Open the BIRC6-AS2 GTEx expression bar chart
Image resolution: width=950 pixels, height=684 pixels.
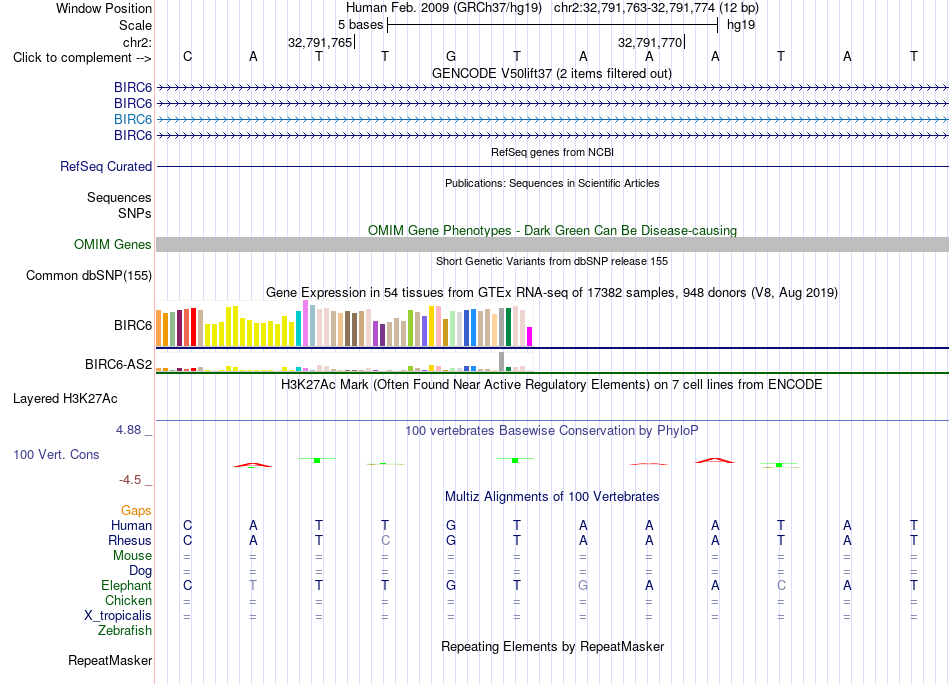[x=344, y=362]
